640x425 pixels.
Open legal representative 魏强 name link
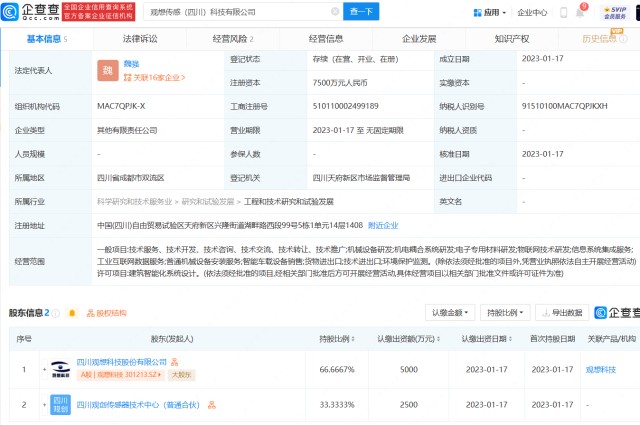point(131,64)
